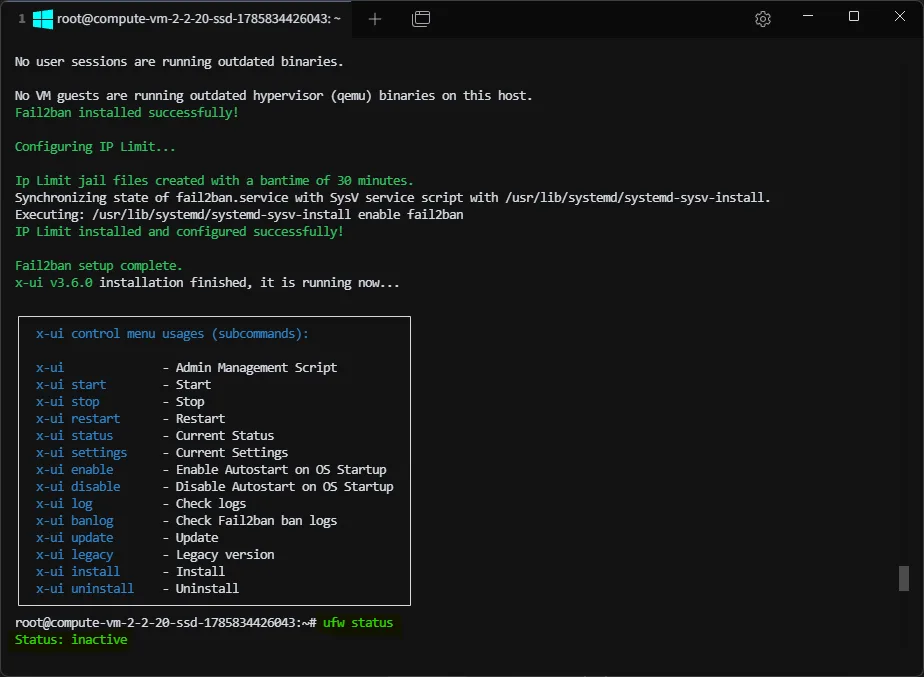The width and height of the screenshot is (924, 677).
Task: Click 'Current Settings' description text
Action: pyautogui.click(x=232, y=453)
